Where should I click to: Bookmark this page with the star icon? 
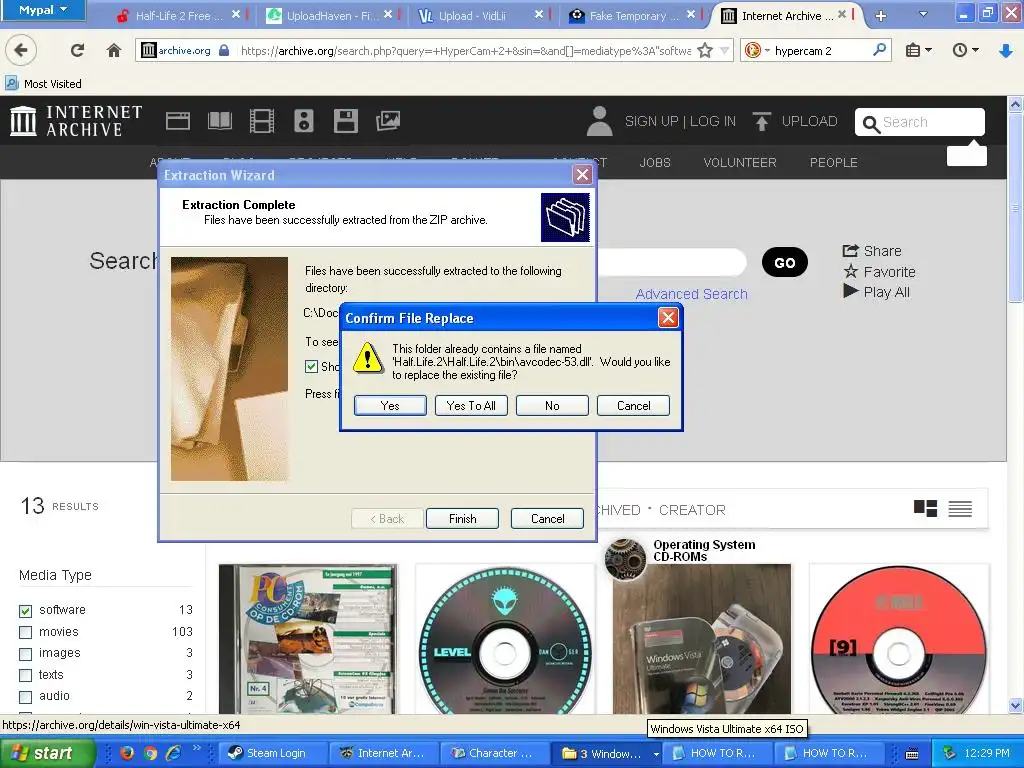705,50
